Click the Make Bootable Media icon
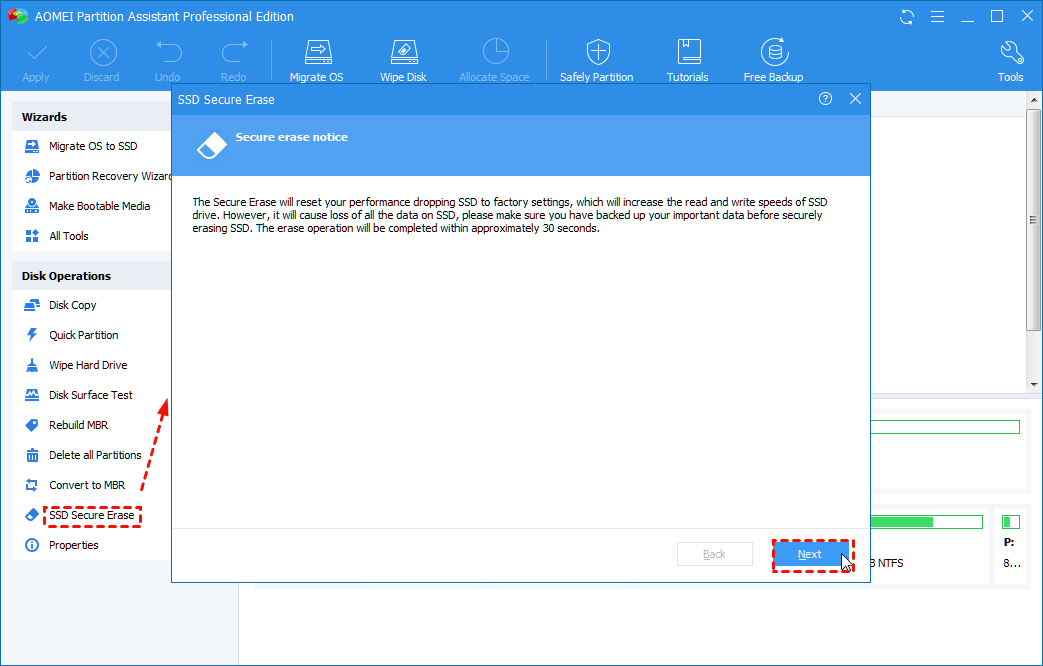 [x=32, y=206]
